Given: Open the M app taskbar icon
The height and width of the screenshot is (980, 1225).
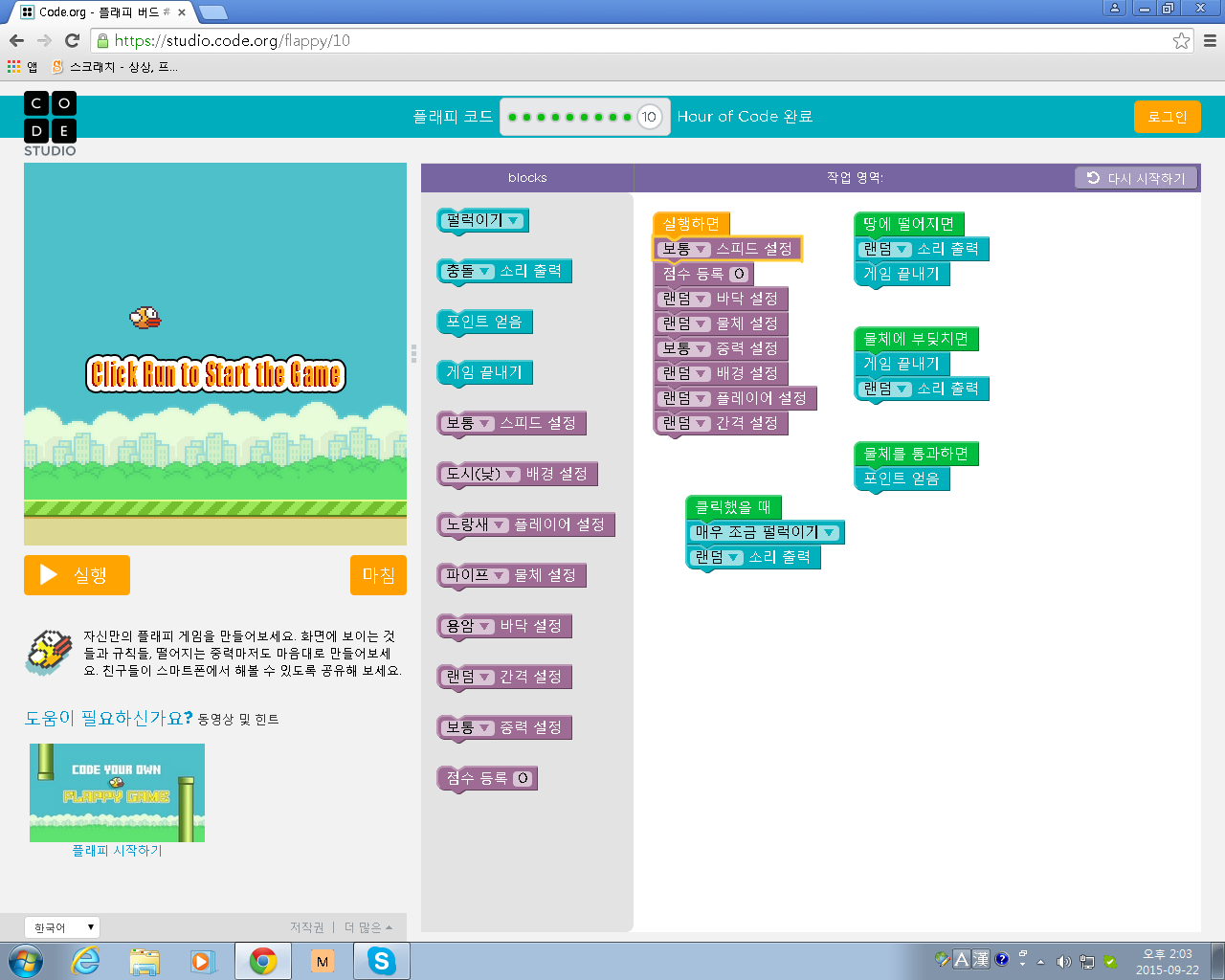Looking at the screenshot, I should tap(323, 961).
